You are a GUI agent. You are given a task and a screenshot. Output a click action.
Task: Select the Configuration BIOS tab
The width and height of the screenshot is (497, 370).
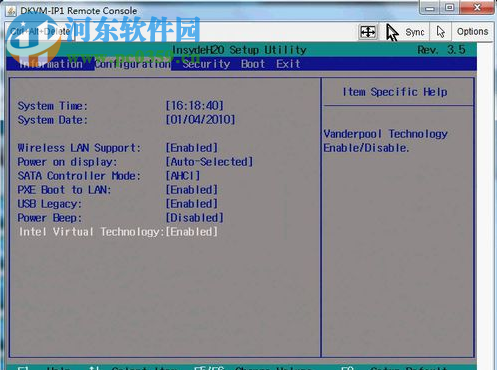click(x=133, y=64)
